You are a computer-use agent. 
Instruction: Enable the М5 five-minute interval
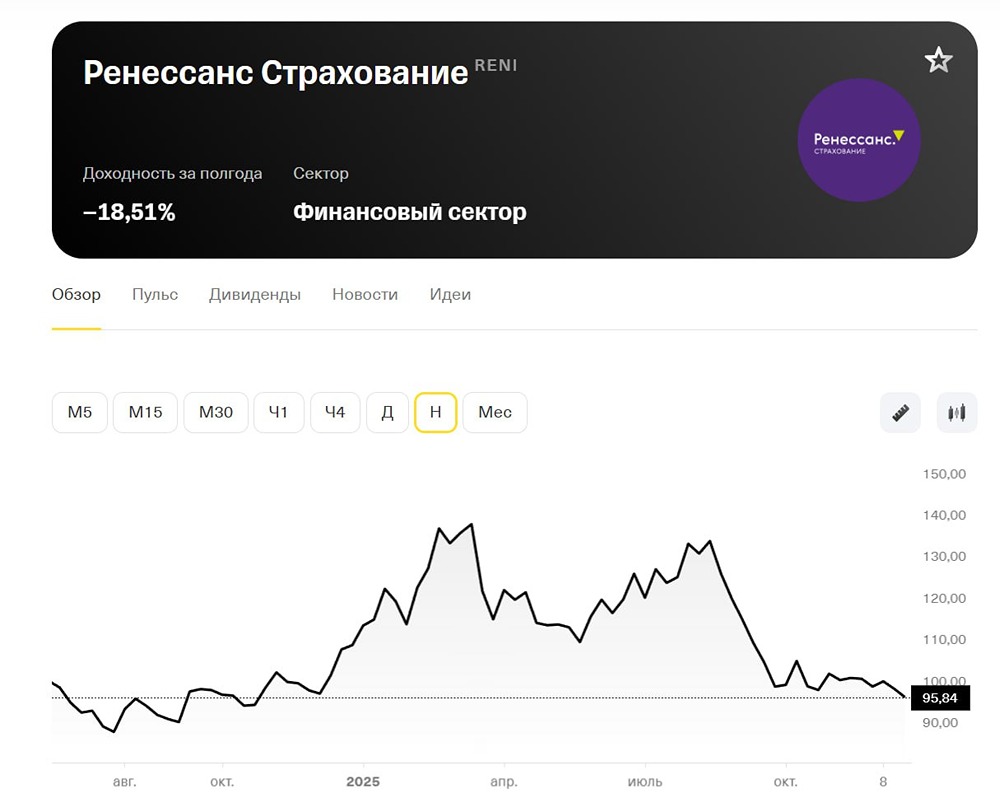pos(79,412)
